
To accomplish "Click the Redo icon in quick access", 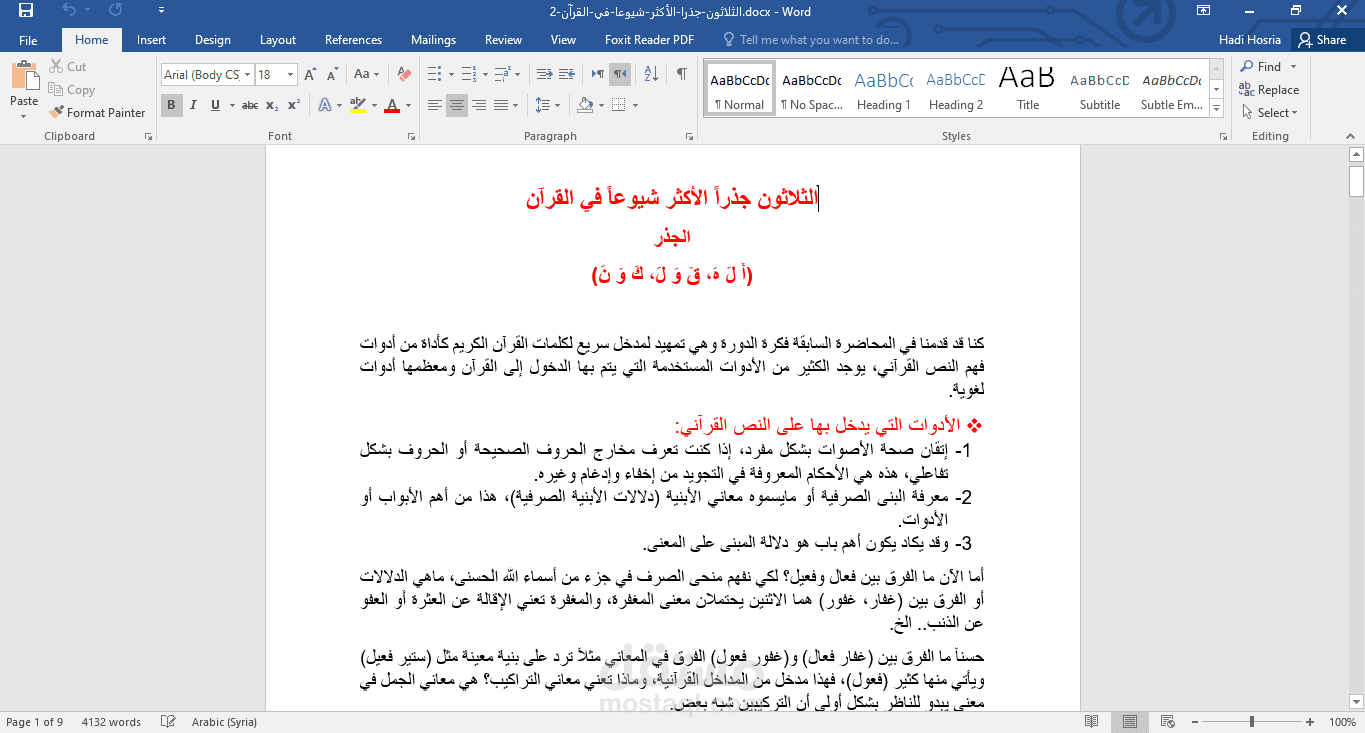I will click(116, 11).
